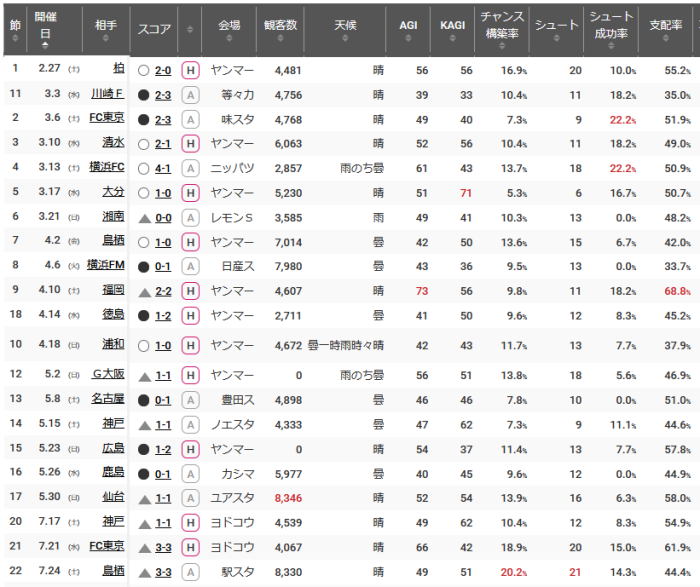Sort by チャンス構築率 column header

(x=500, y=24)
